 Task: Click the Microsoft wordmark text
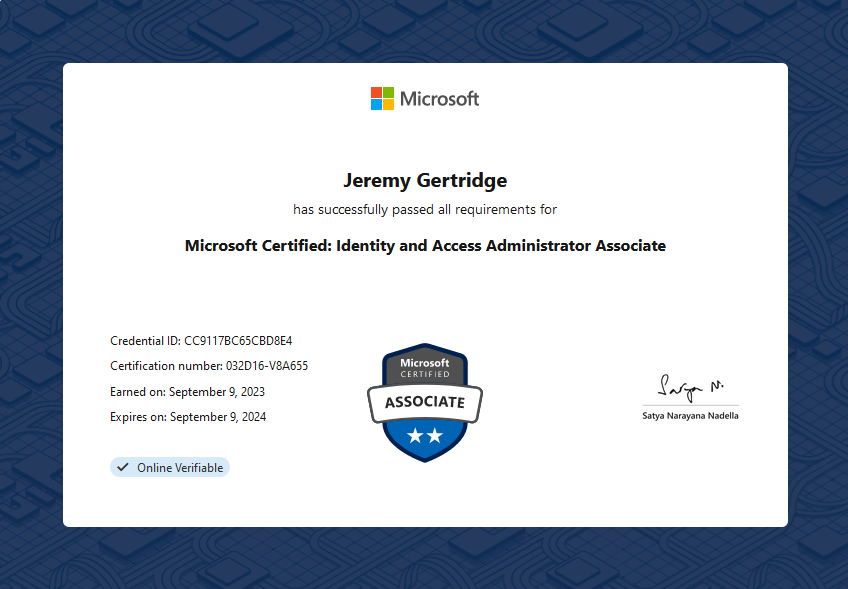coord(440,99)
